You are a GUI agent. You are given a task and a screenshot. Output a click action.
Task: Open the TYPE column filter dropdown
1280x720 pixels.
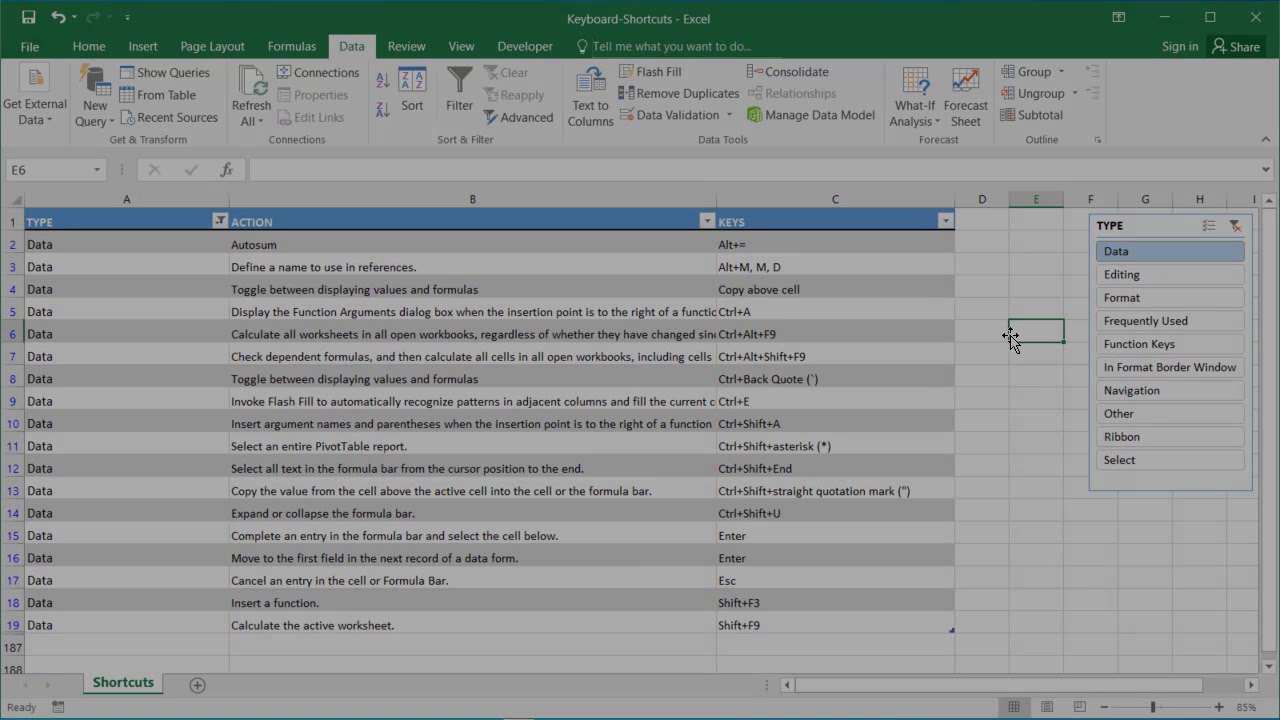[x=220, y=221]
